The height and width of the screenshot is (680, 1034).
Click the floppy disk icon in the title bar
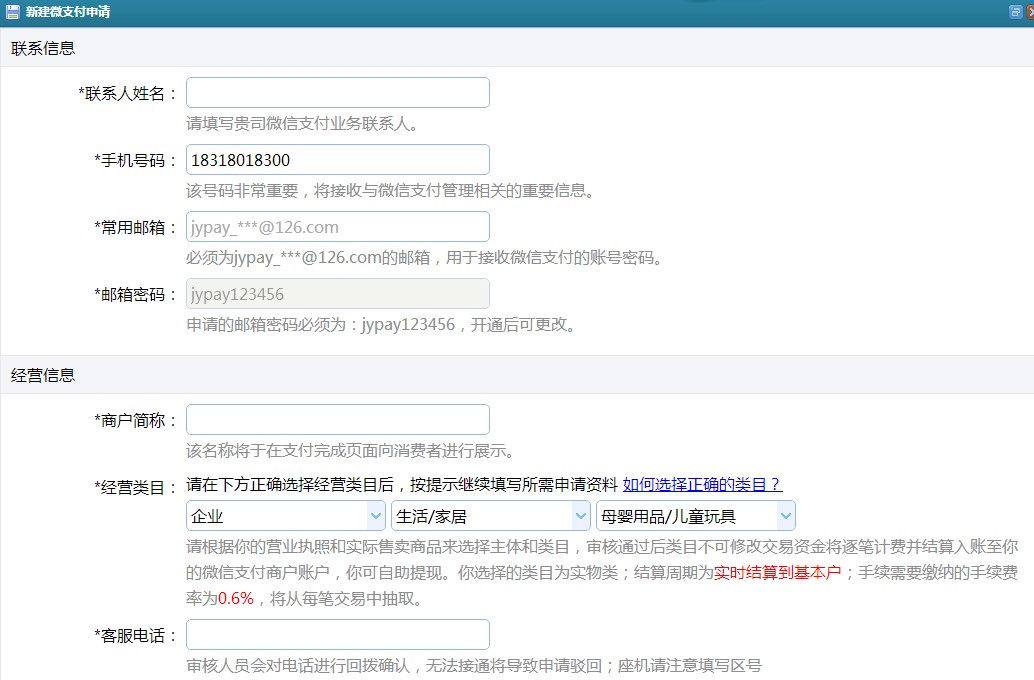click(x=12, y=12)
